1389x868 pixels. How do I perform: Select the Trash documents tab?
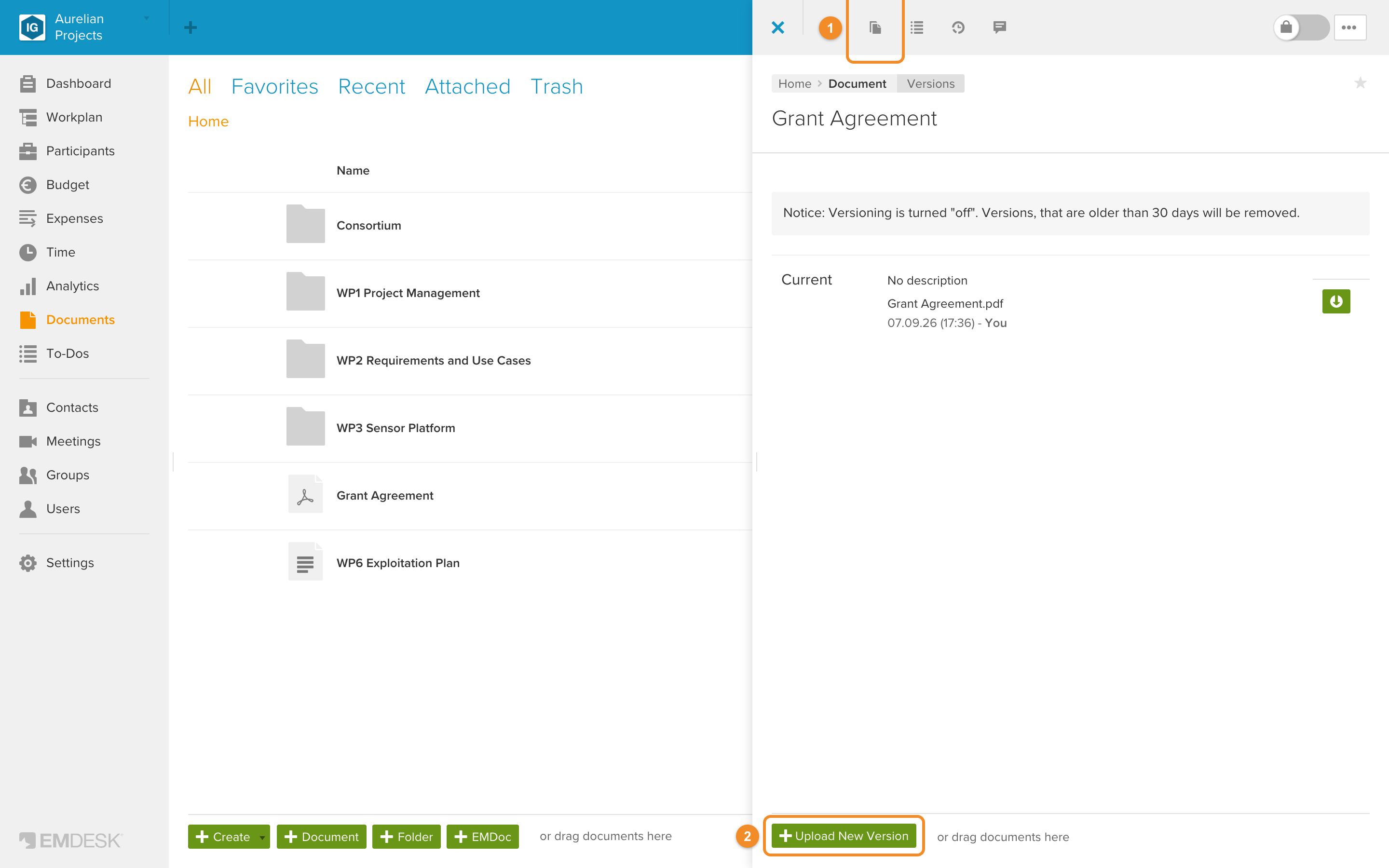(x=556, y=87)
